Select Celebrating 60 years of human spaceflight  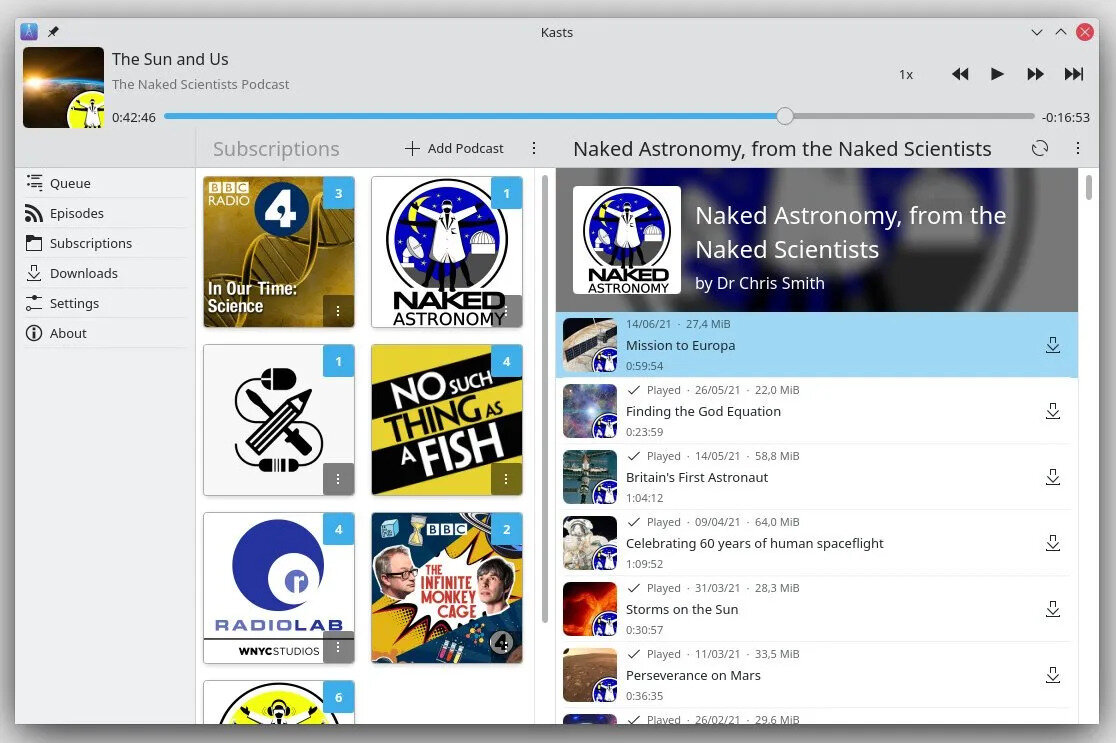coord(817,544)
